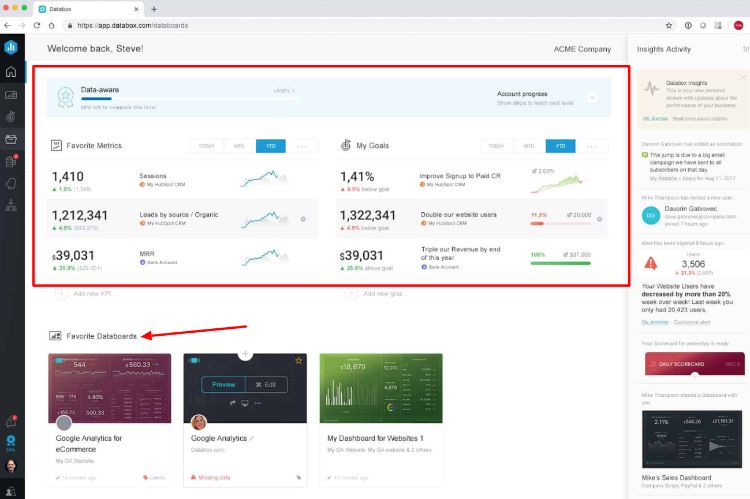Screen dimensions: 750x499
Task: Click the browser address bar
Action: pos(364,25)
